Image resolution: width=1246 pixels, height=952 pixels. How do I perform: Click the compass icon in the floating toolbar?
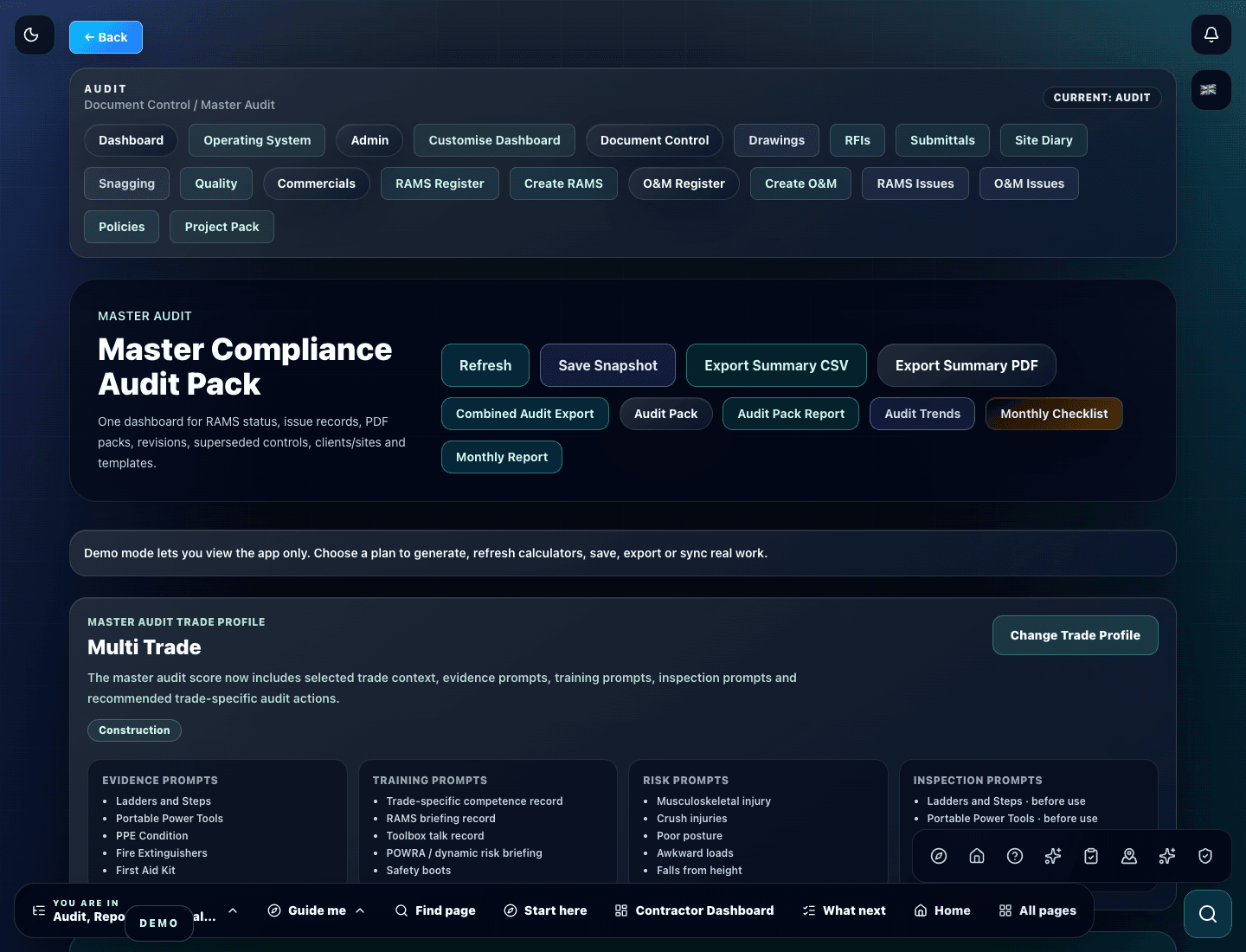(x=939, y=856)
